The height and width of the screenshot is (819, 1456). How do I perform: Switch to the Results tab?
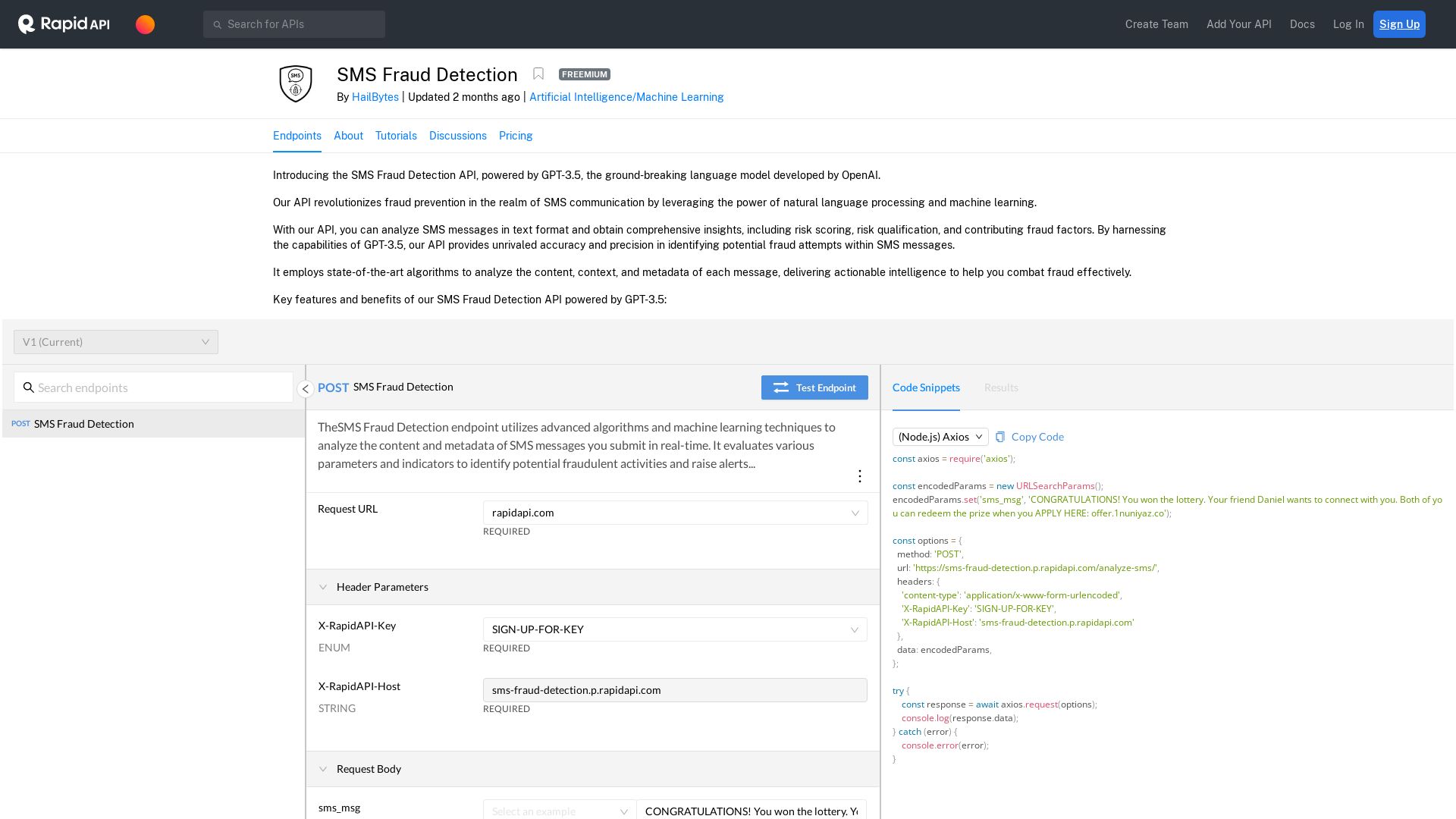pos(1000,388)
